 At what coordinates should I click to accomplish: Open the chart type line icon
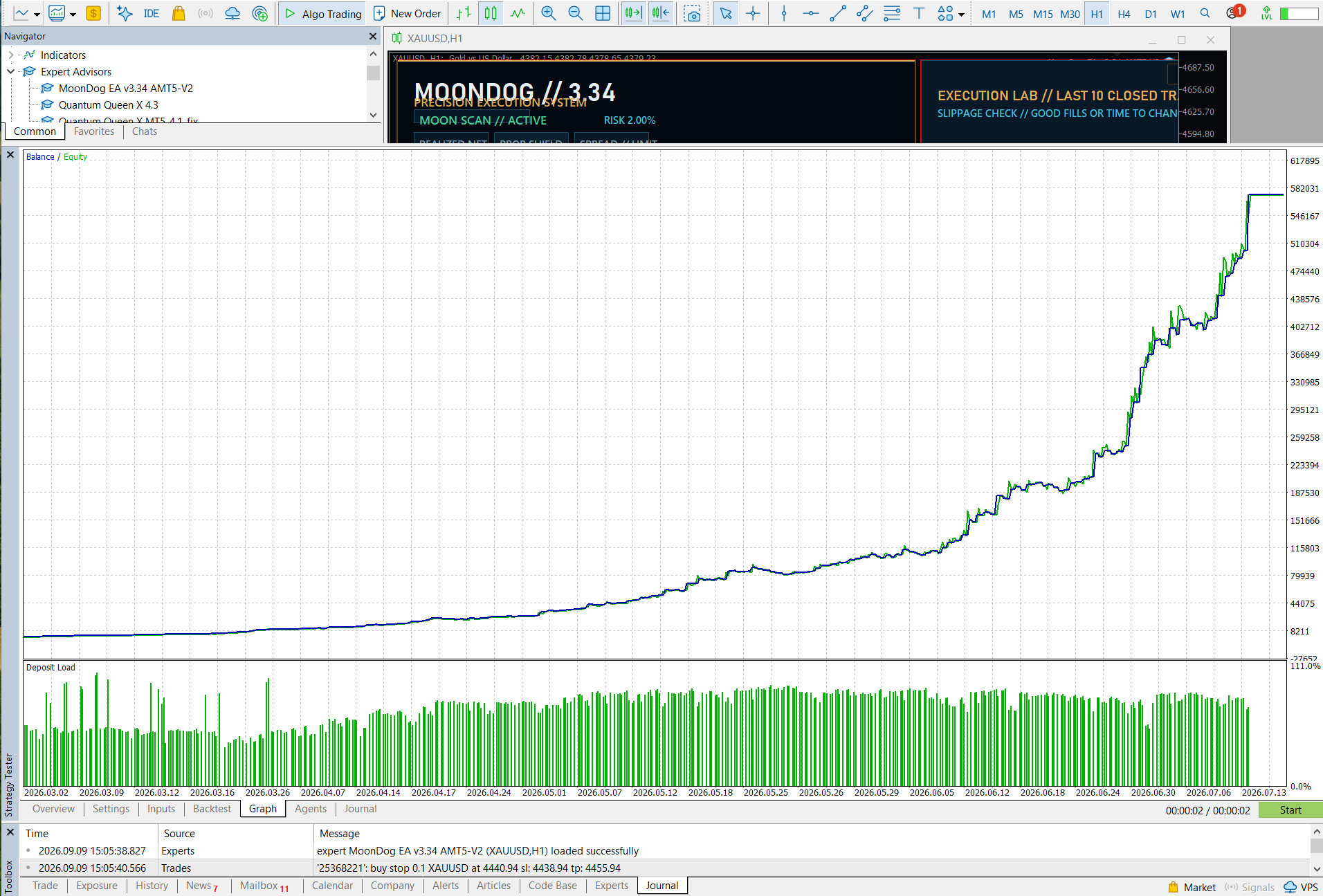pyautogui.click(x=21, y=13)
